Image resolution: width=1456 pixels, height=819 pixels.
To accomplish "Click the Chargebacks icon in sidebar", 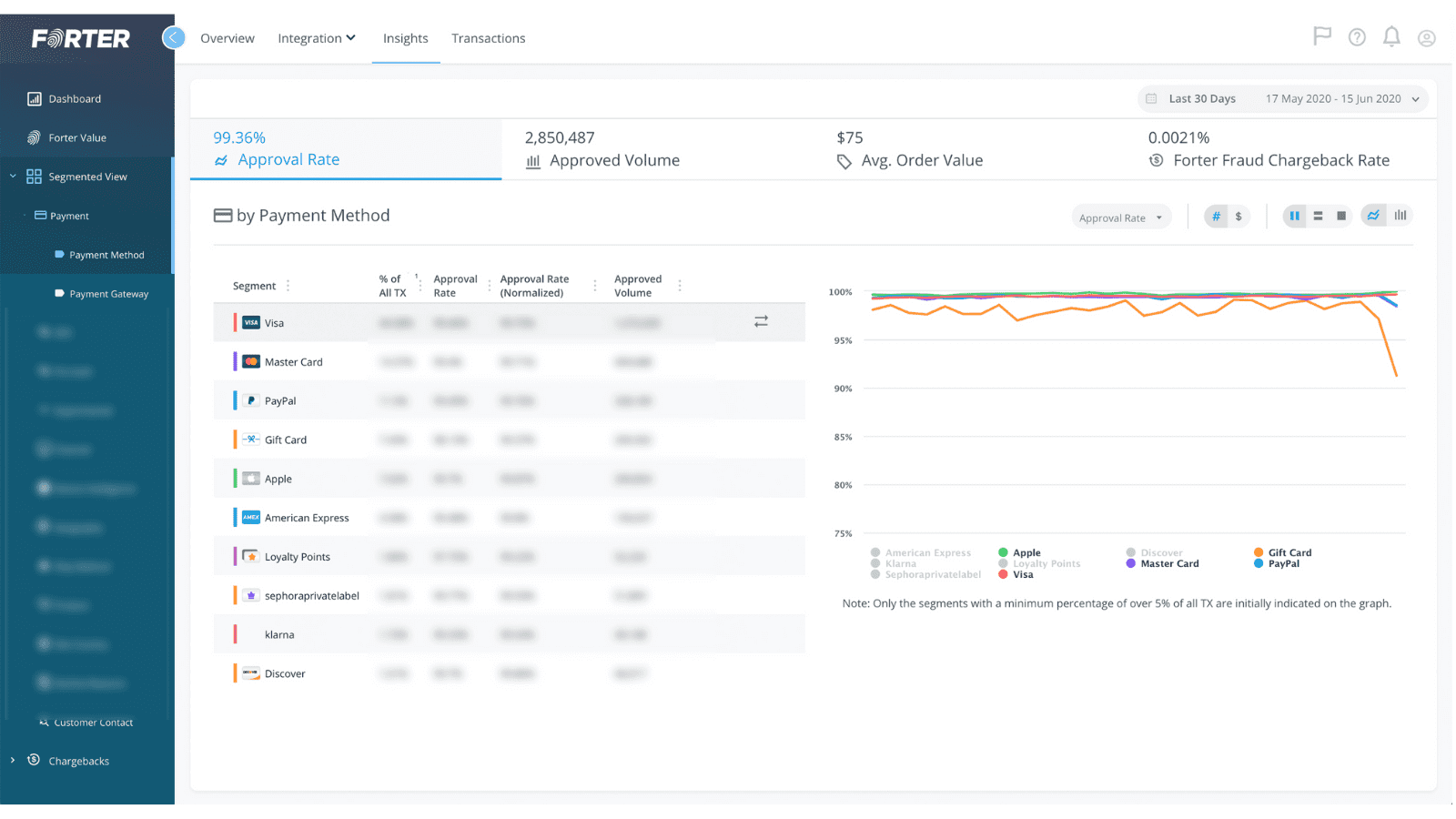I will pos(34,760).
